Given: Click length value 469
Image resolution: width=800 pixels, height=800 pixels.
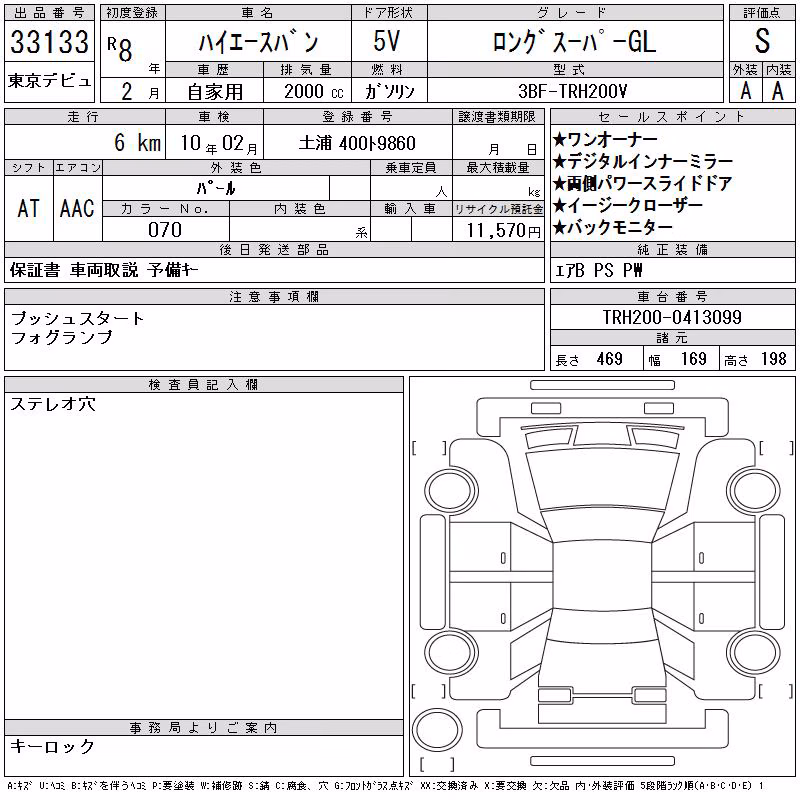Looking at the screenshot, I should coord(609,359).
